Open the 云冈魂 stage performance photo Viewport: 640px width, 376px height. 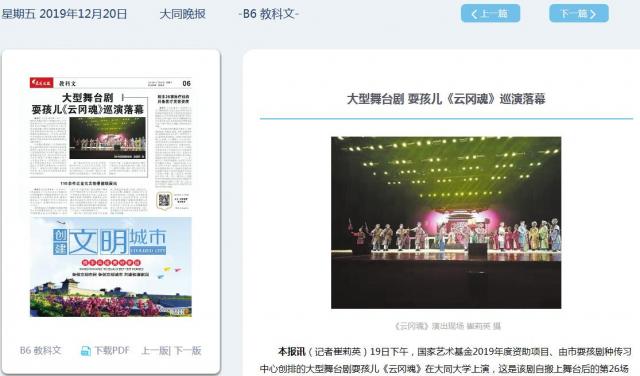coord(446,222)
